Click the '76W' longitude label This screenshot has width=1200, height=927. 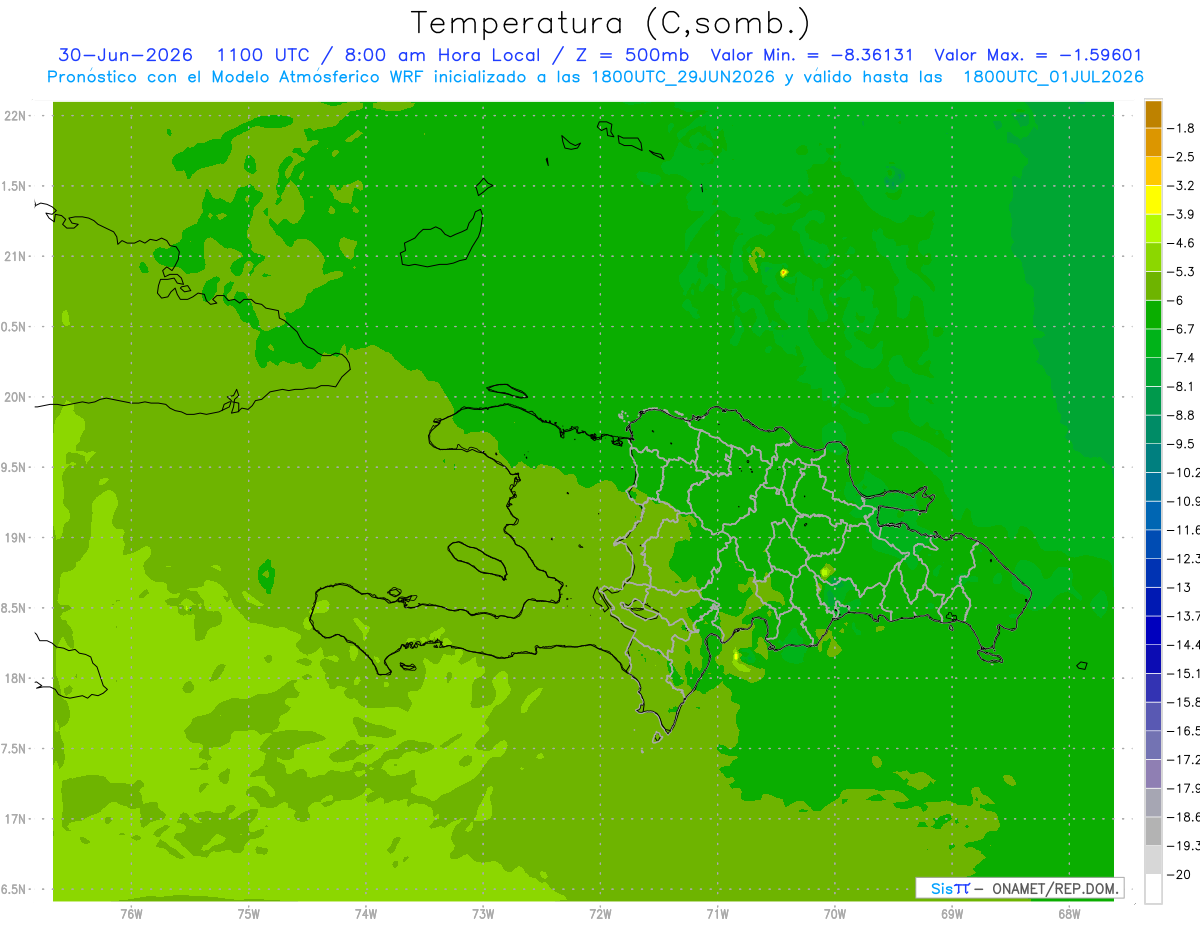131,913
